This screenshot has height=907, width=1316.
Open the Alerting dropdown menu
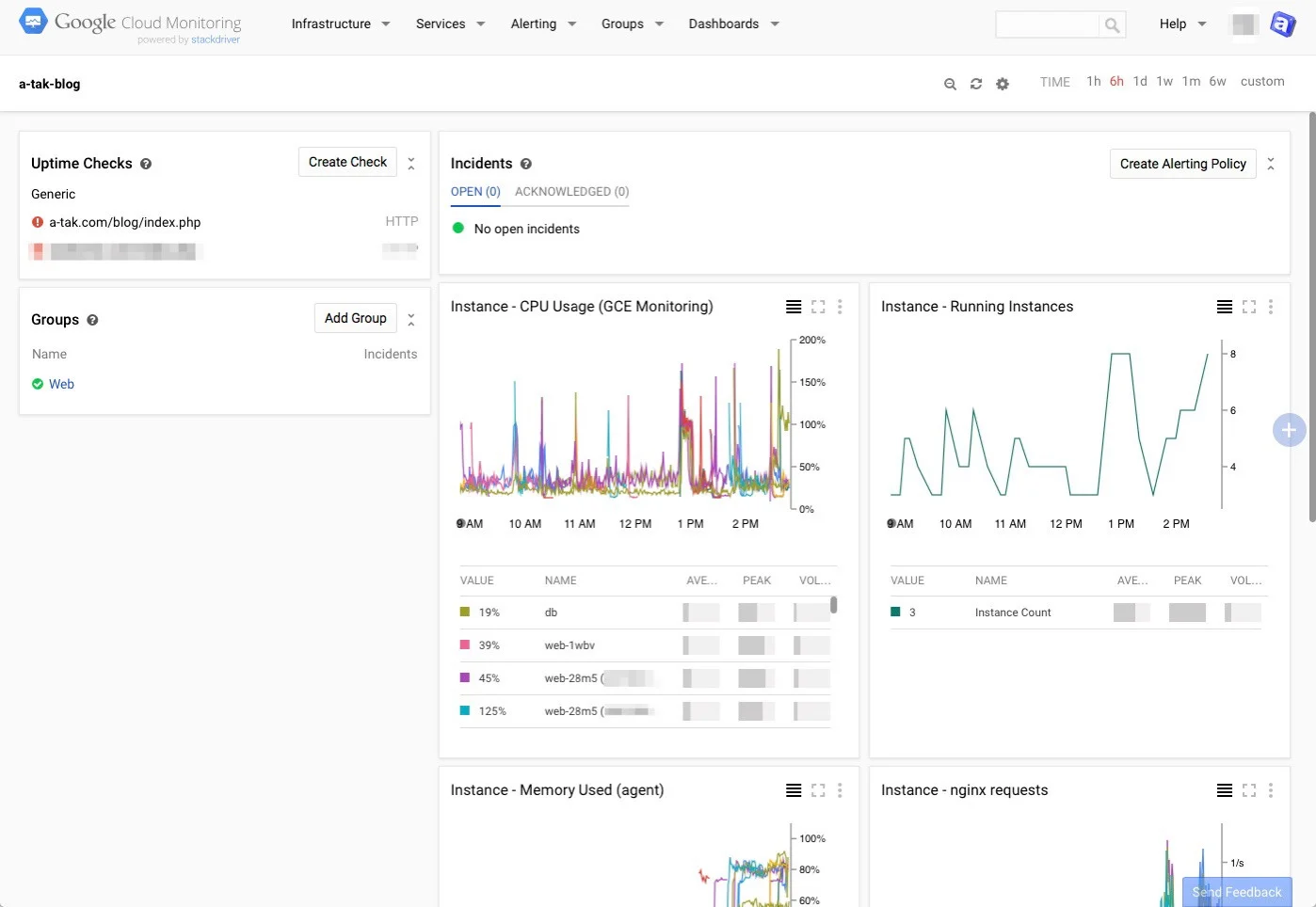pos(543,24)
